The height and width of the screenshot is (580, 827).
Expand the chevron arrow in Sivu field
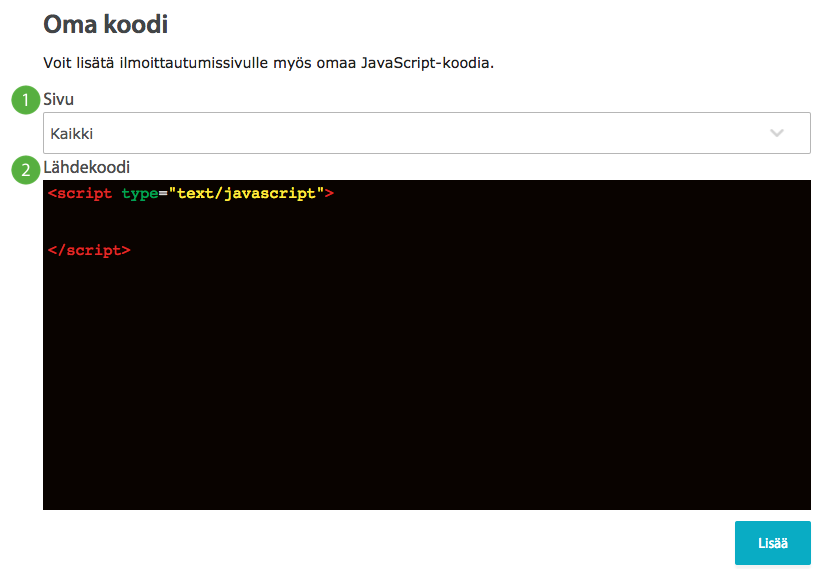click(x=776, y=133)
